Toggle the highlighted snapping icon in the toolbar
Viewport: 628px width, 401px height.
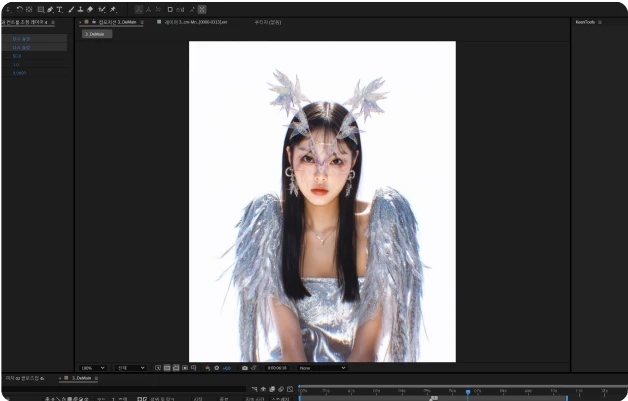[x=202, y=9]
